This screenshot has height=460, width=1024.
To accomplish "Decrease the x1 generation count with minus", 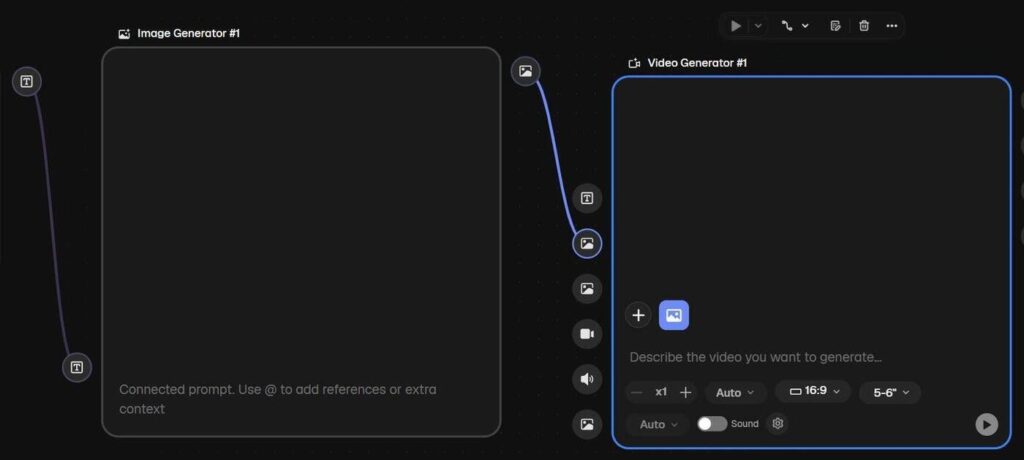I will tap(637, 393).
